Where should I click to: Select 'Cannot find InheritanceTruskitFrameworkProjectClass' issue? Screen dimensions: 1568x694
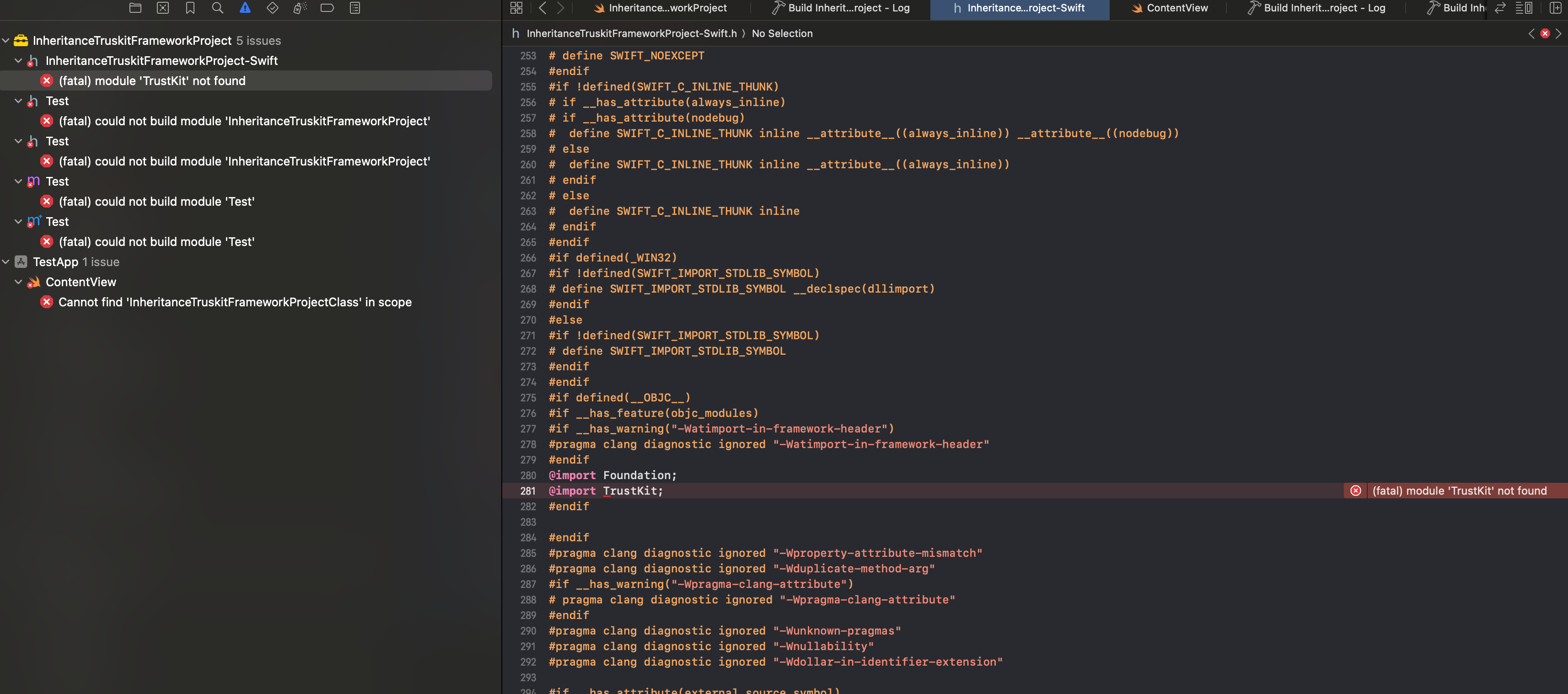(x=234, y=302)
